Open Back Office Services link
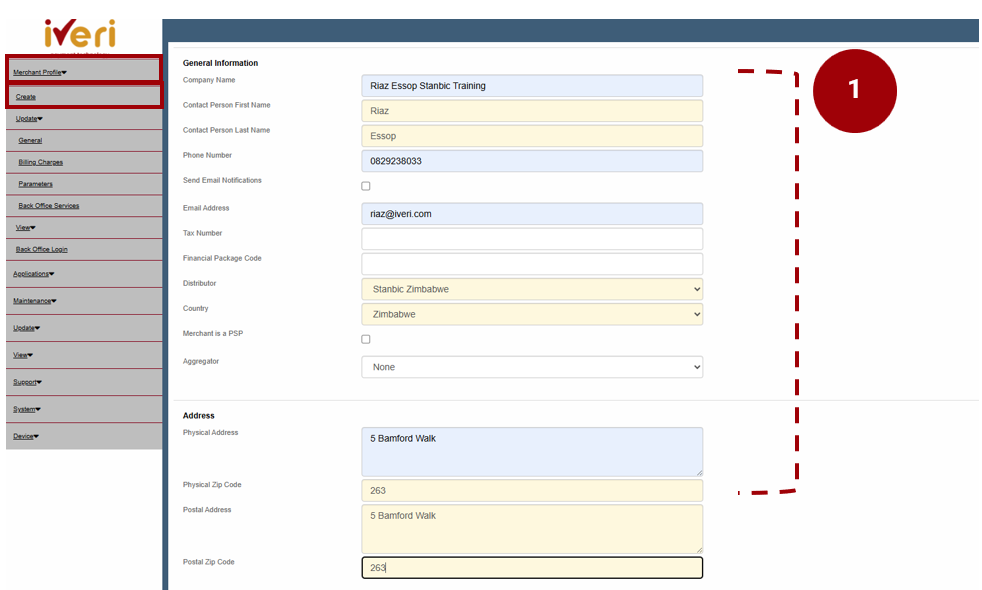 coord(49,206)
